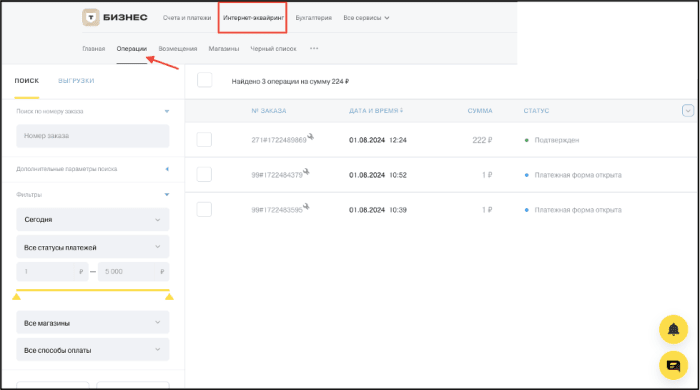Click status of the 10:52 operation
This screenshot has width=700, height=390.
[x=578, y=175]
